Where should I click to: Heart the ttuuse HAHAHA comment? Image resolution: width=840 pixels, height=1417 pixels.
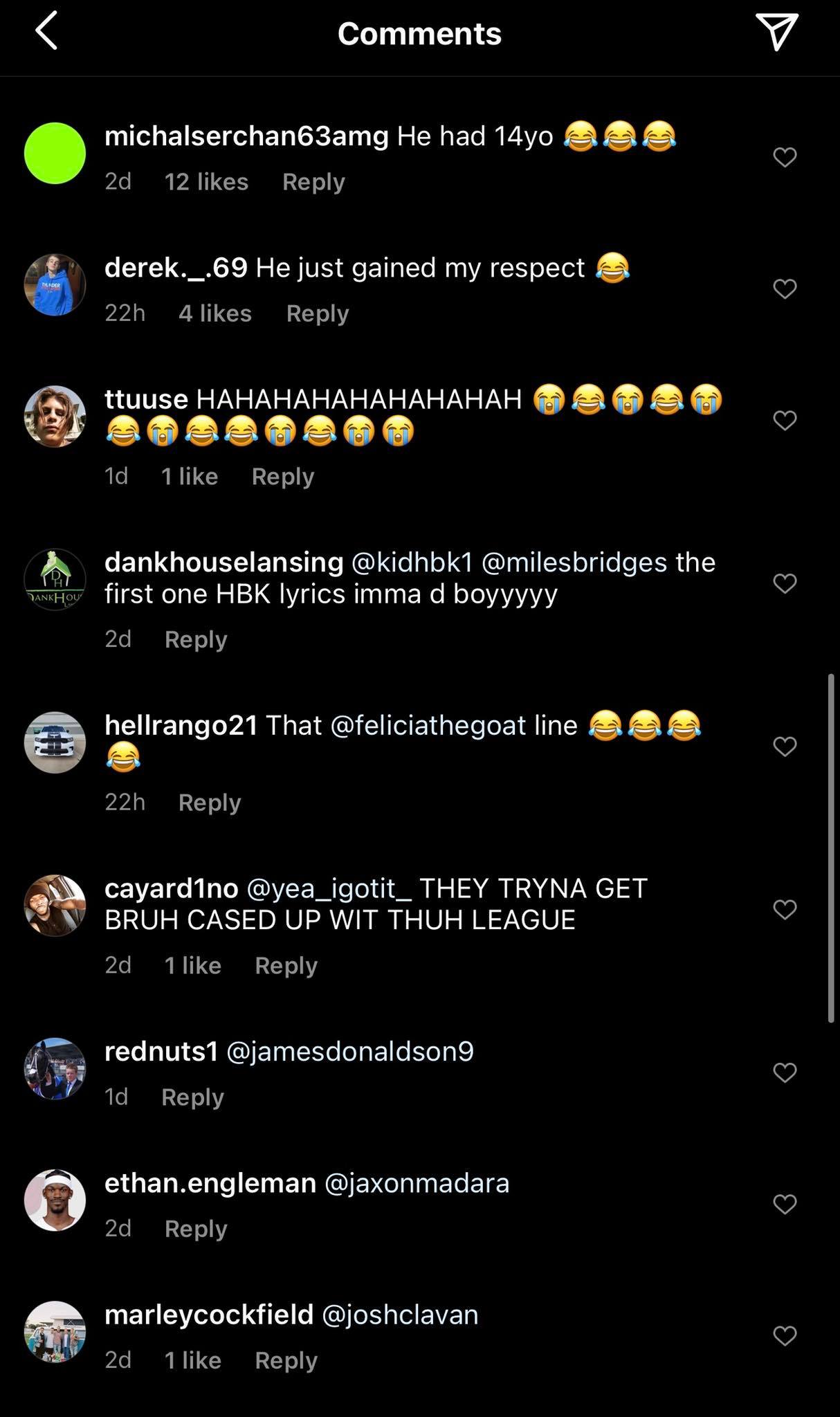point(785,420)
